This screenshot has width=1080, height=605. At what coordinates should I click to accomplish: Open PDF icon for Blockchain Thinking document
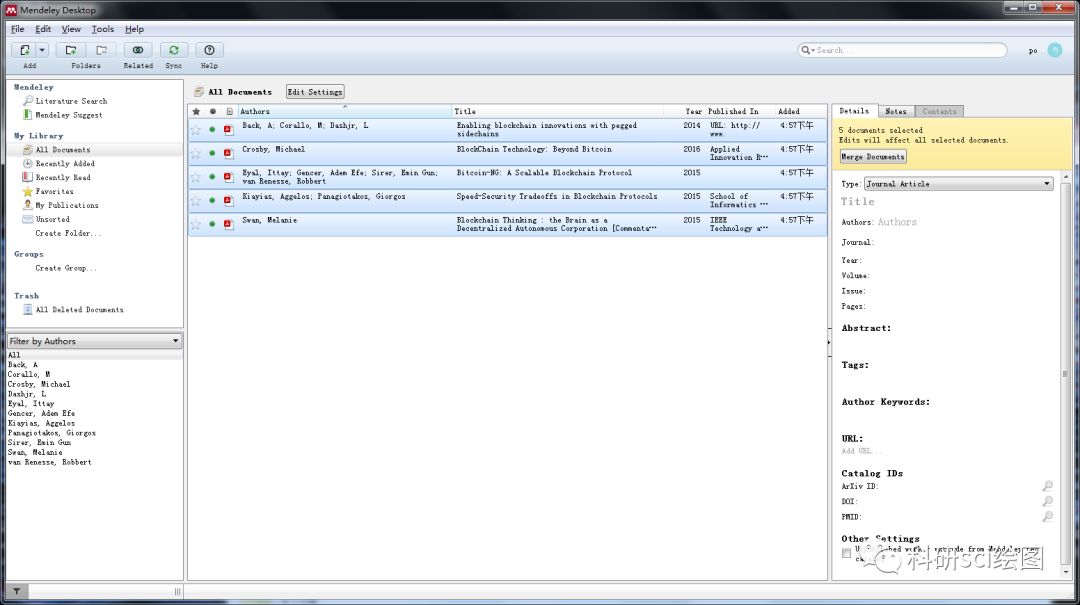click(229, 224)
